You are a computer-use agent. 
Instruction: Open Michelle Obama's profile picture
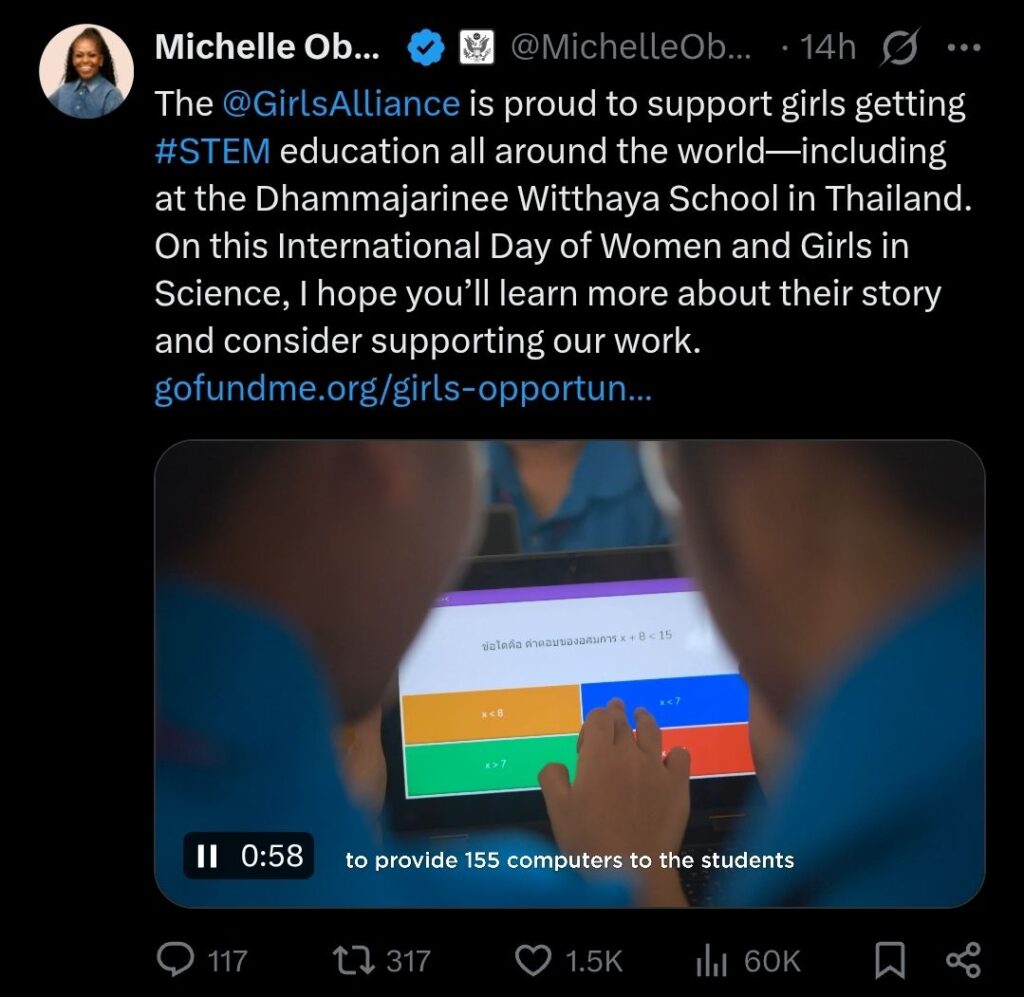86,72
